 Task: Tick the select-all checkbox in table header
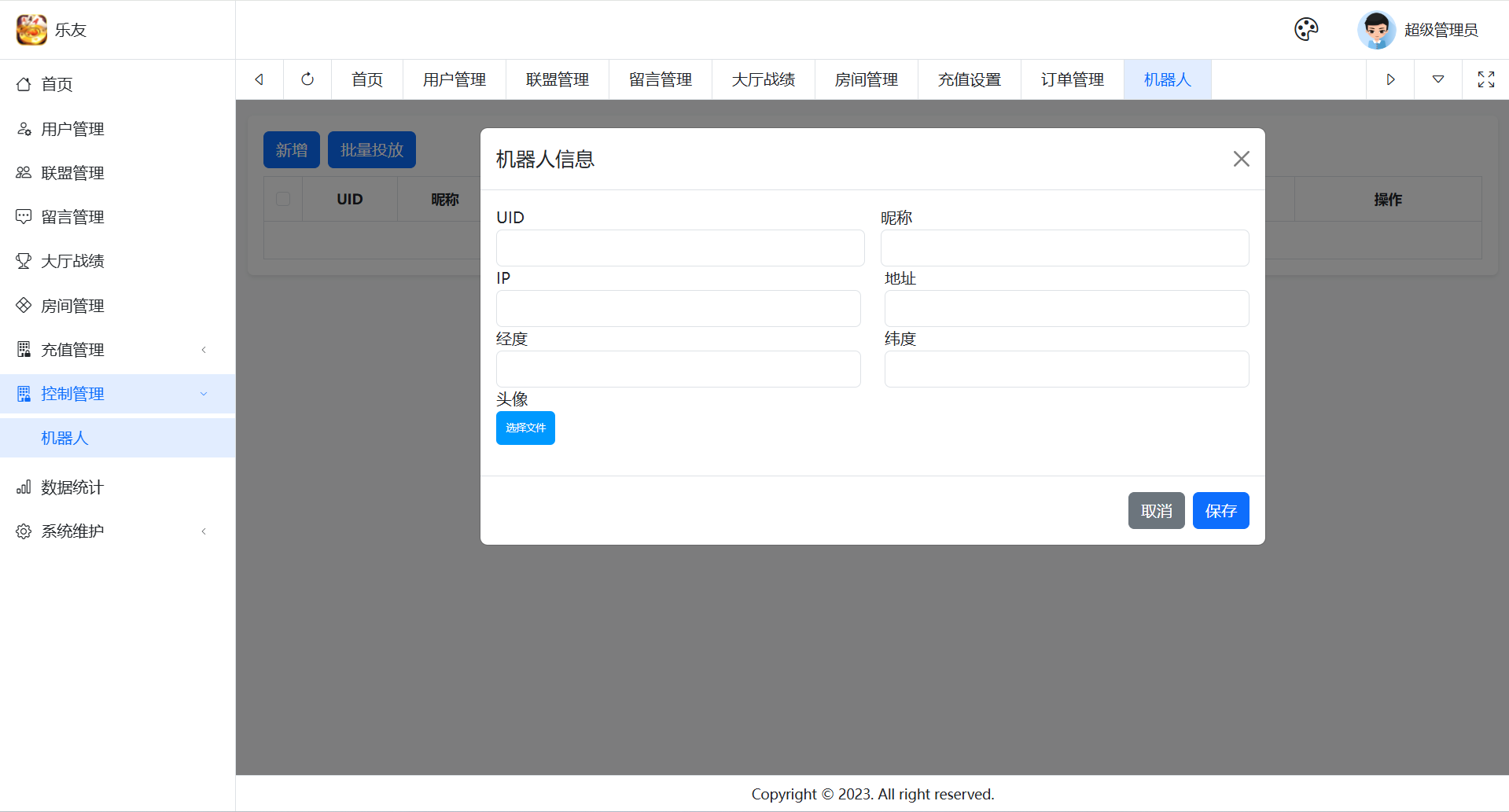tap(283, 199)
